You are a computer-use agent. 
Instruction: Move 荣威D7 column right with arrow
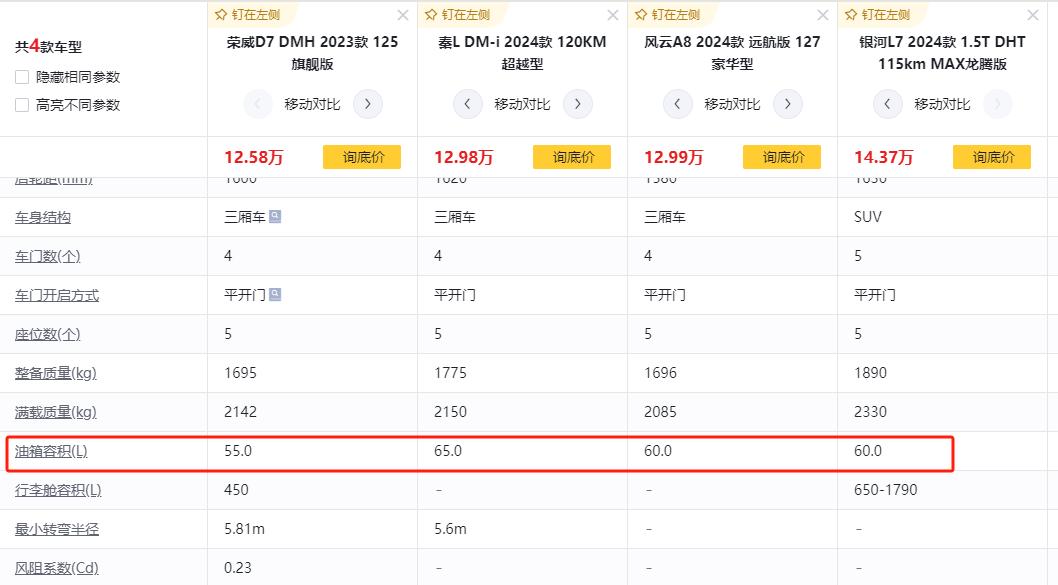(368, 104)
